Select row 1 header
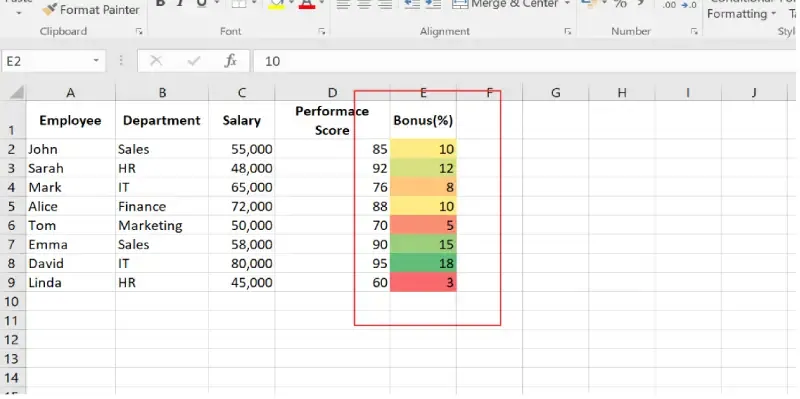Viewport: 800px width, 399px height. (x=13, y=120)
